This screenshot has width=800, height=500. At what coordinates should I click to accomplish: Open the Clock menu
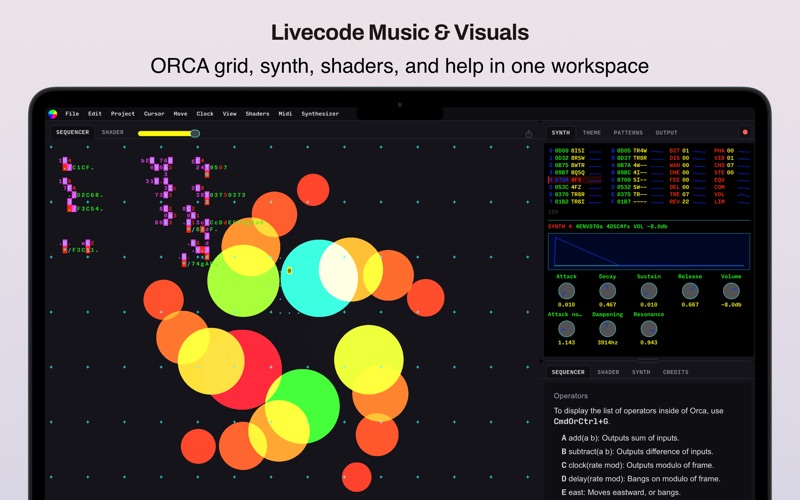coord(205,114)
